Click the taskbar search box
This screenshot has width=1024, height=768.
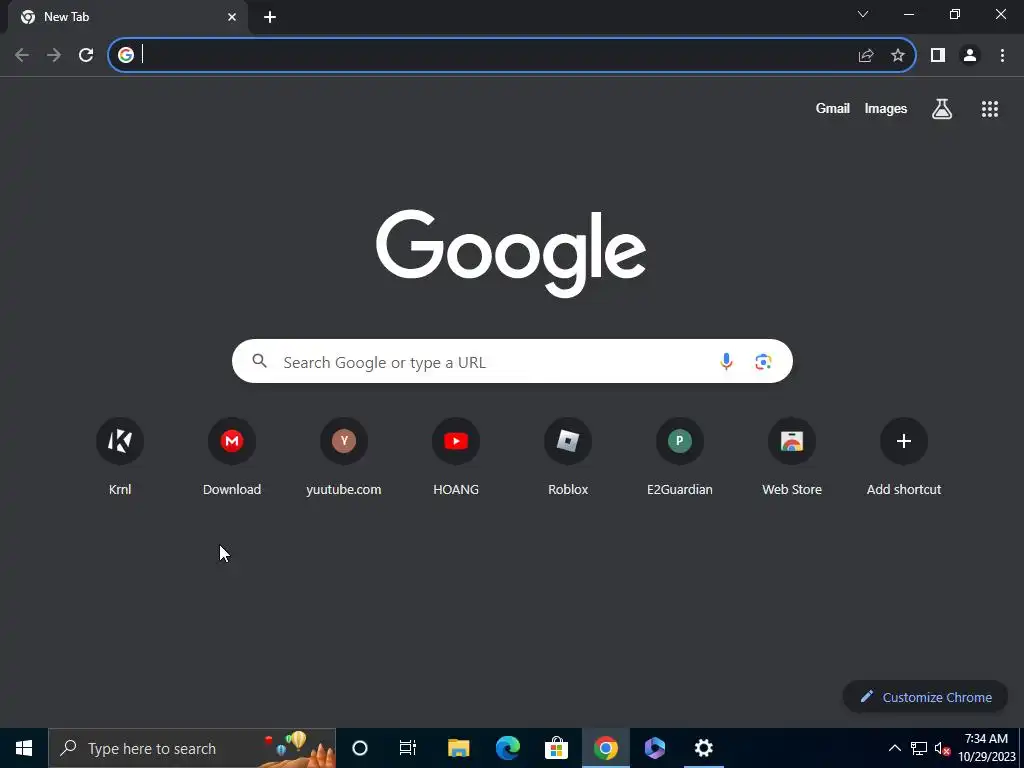click(192, 748)
